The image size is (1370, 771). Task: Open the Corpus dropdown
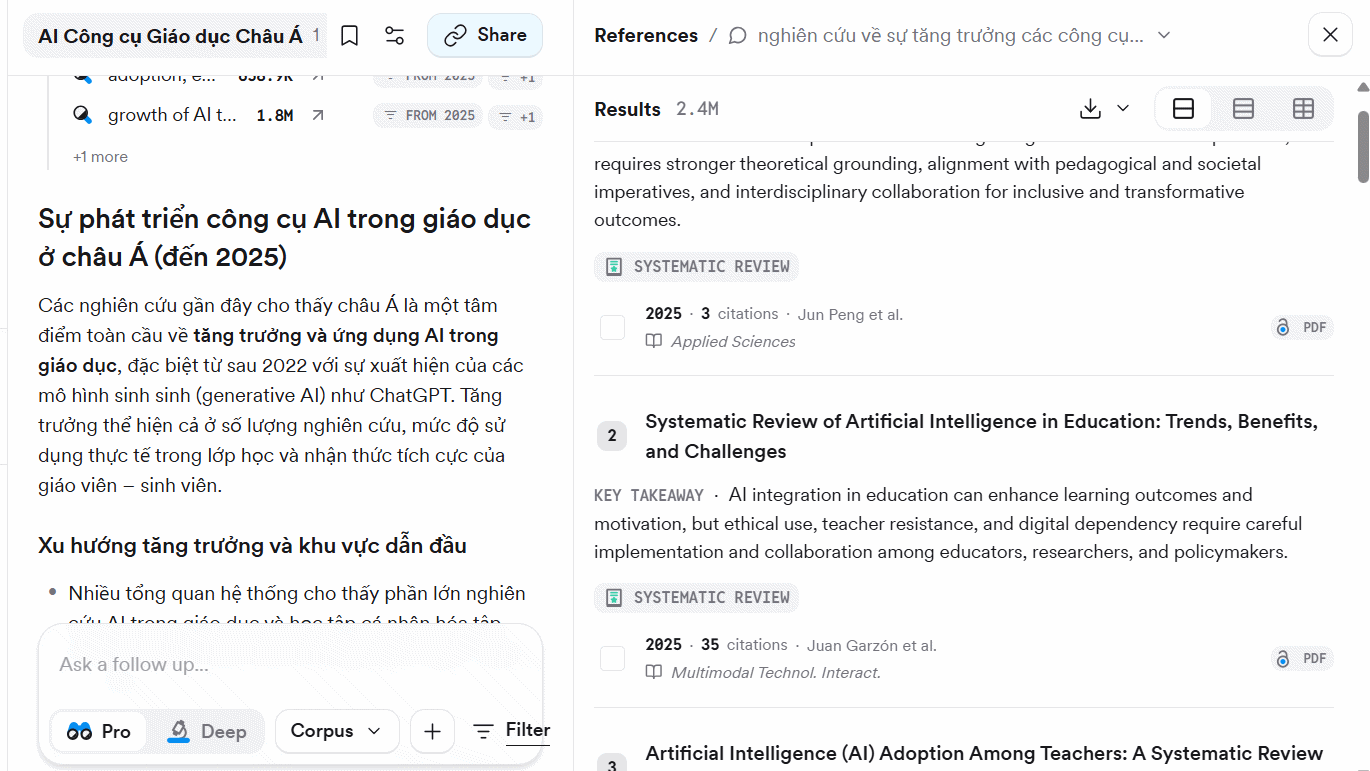pos(337,731)
